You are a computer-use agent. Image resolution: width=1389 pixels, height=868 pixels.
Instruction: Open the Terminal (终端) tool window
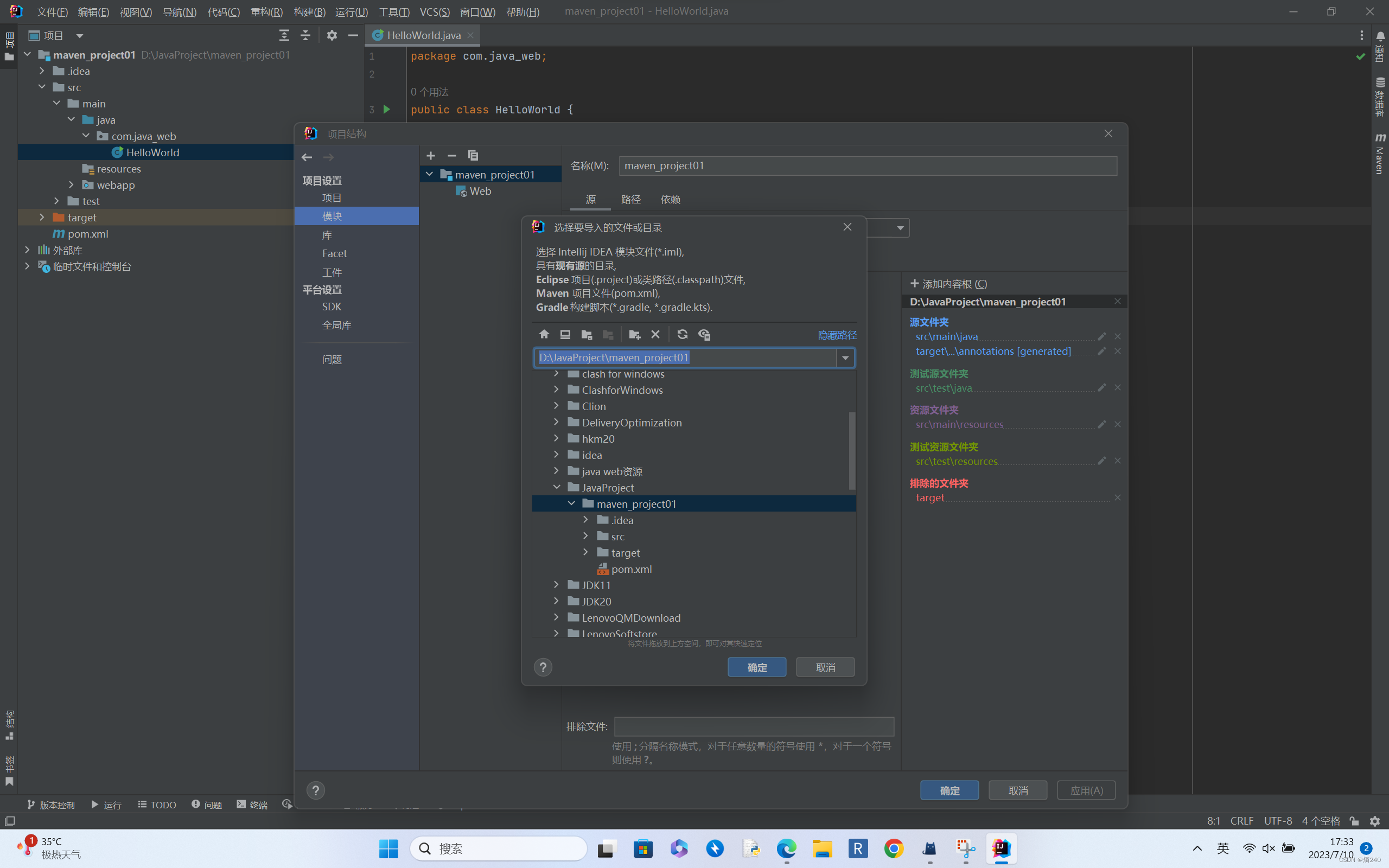[252, 805]
